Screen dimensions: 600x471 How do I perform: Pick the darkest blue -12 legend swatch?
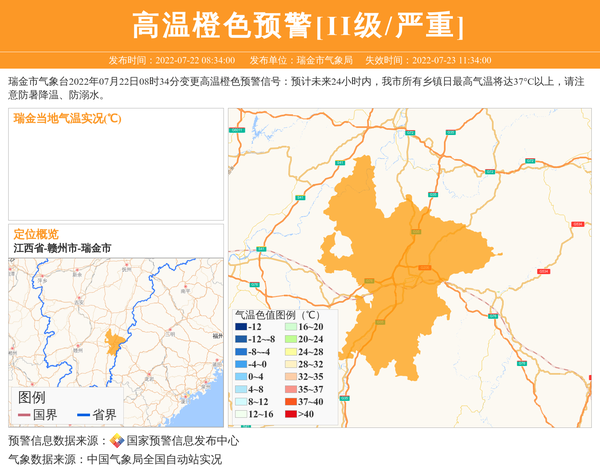(x=241, y=327)
